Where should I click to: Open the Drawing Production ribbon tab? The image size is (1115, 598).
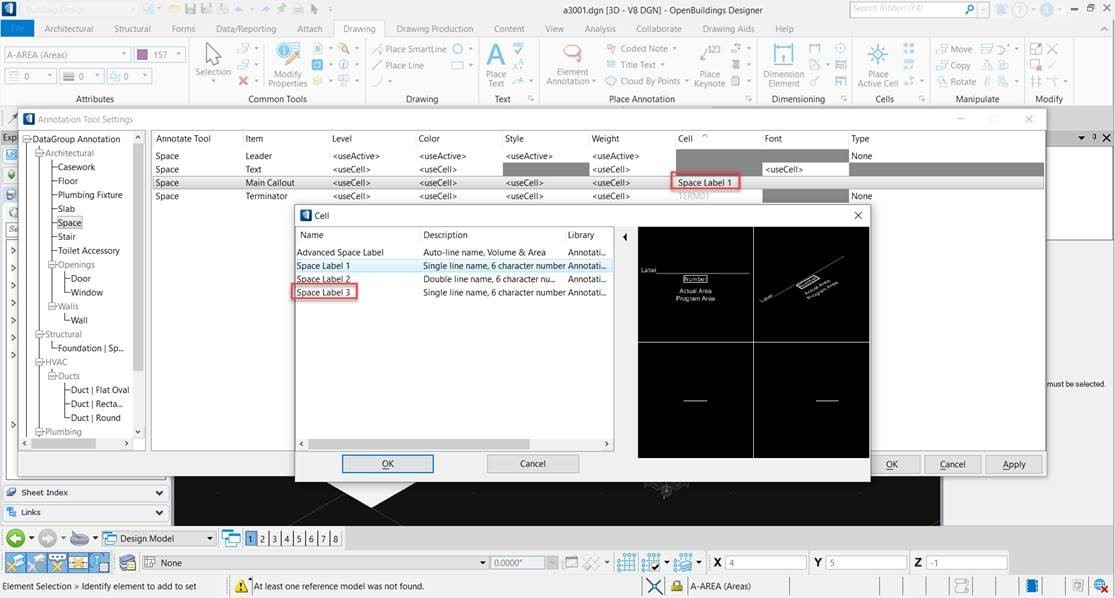pyautogui.click(x=434, y=28)
